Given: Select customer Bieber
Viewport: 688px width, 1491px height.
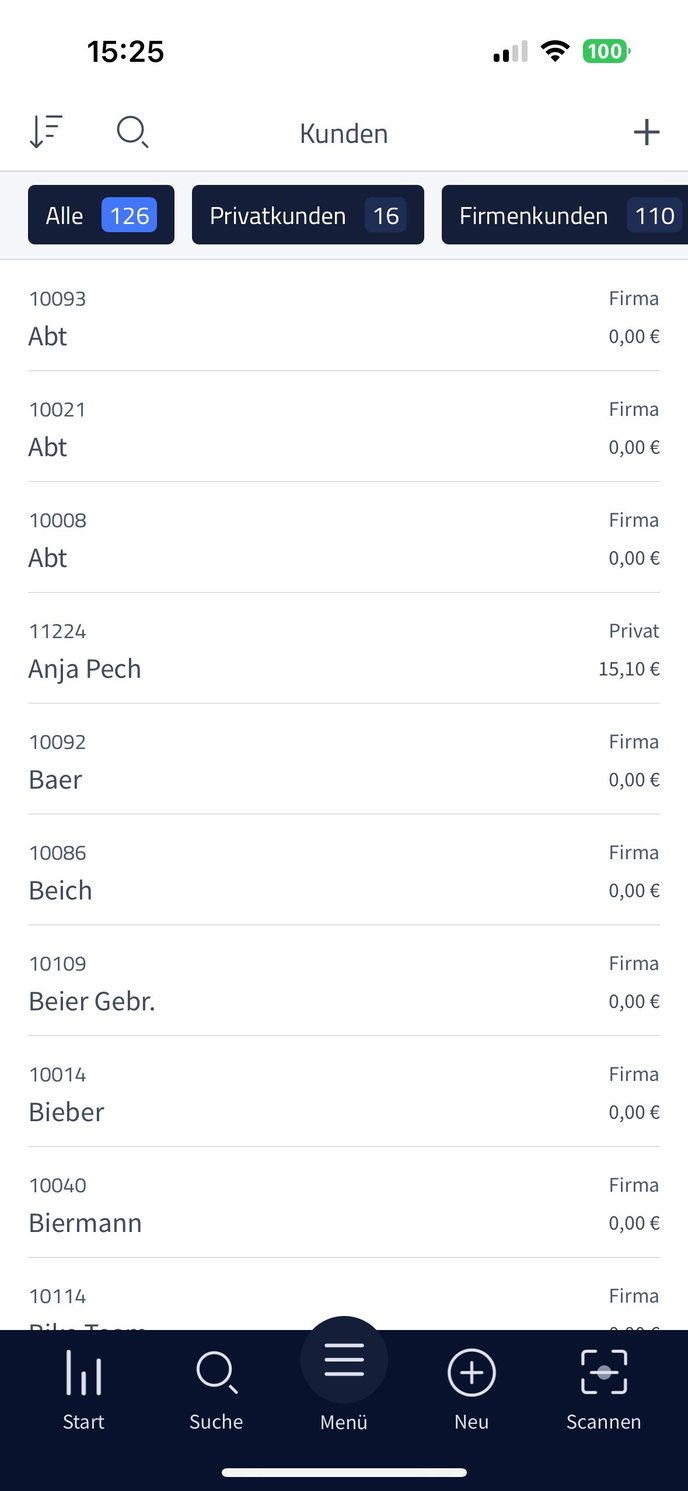Looking at the screenshot, I should point(344,1092).
